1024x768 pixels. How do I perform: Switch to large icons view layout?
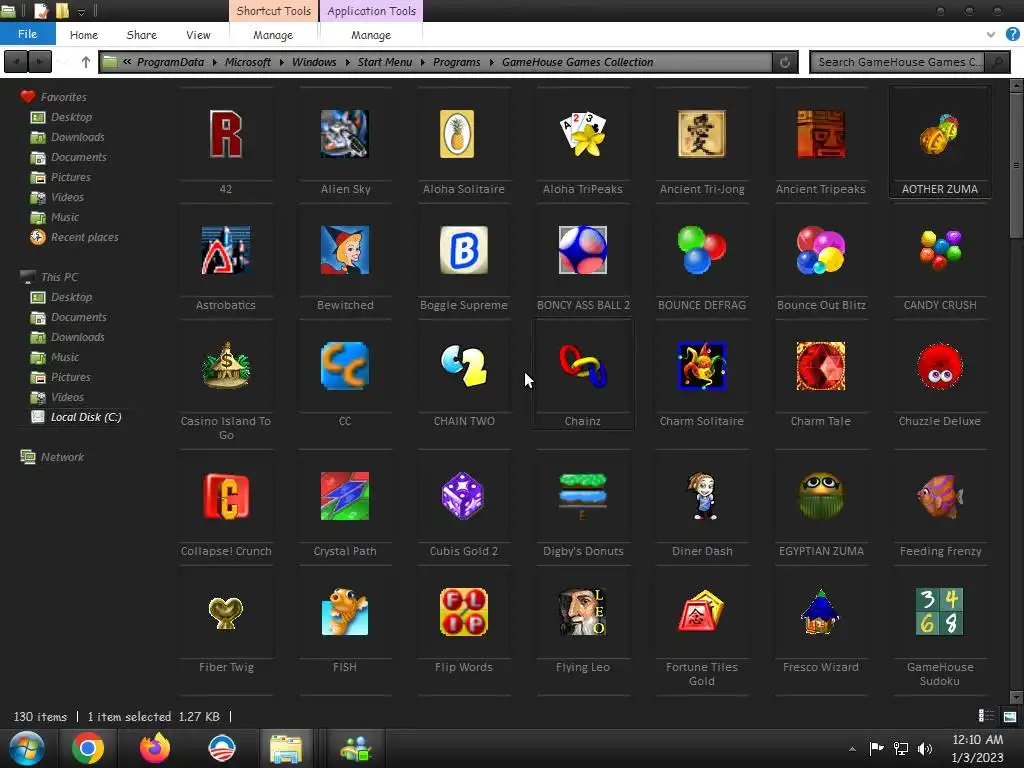coord(1010,716)
